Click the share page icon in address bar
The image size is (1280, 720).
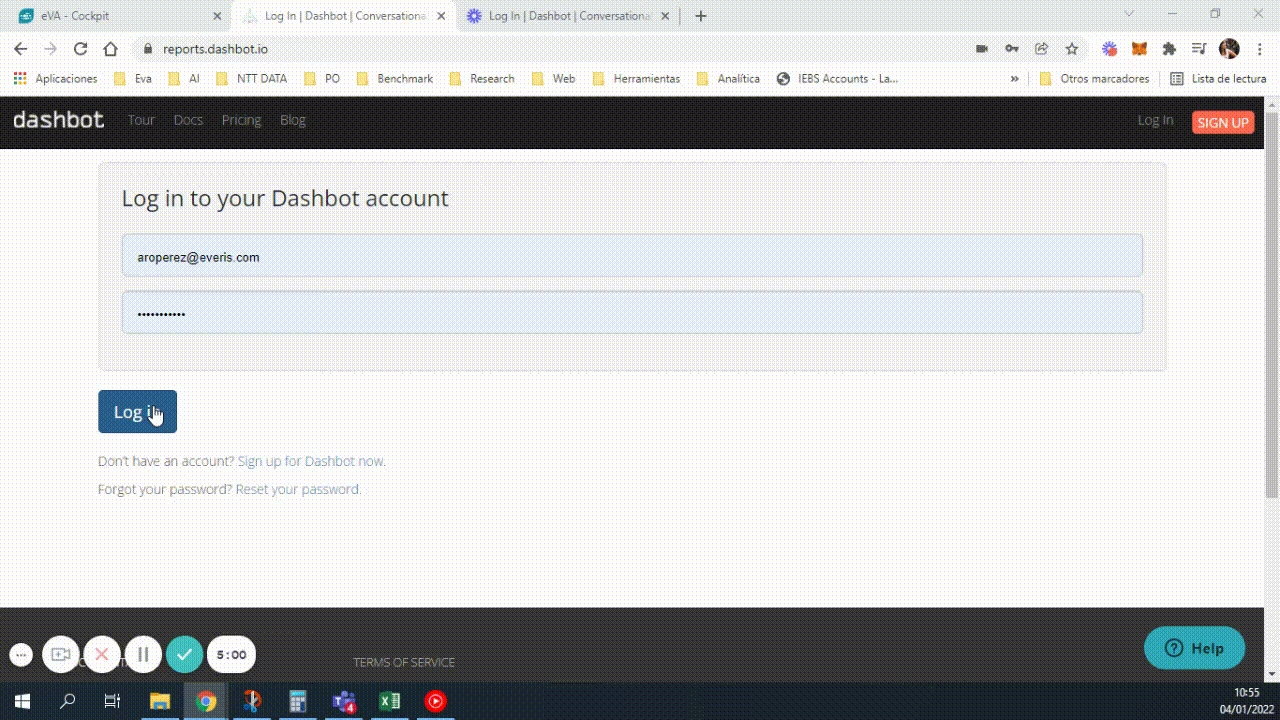tap(1042, 49)
